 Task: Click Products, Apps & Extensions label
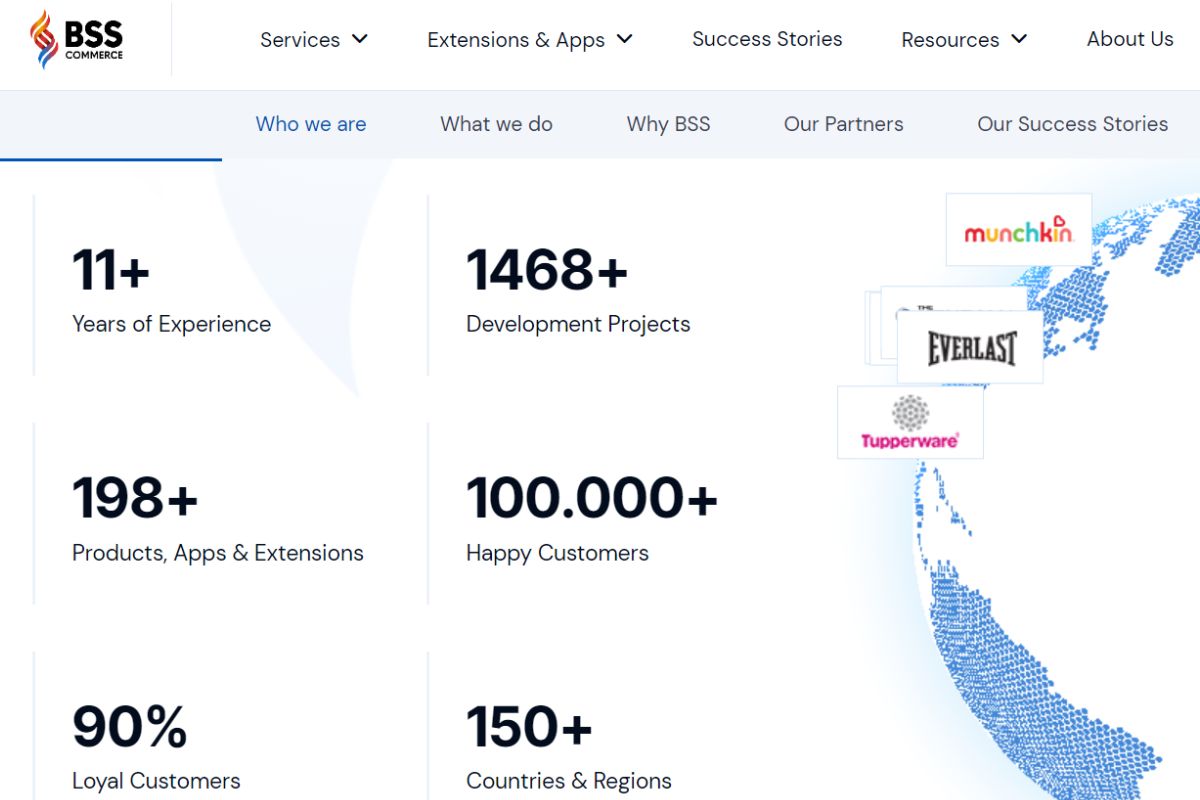coord(218,553)
